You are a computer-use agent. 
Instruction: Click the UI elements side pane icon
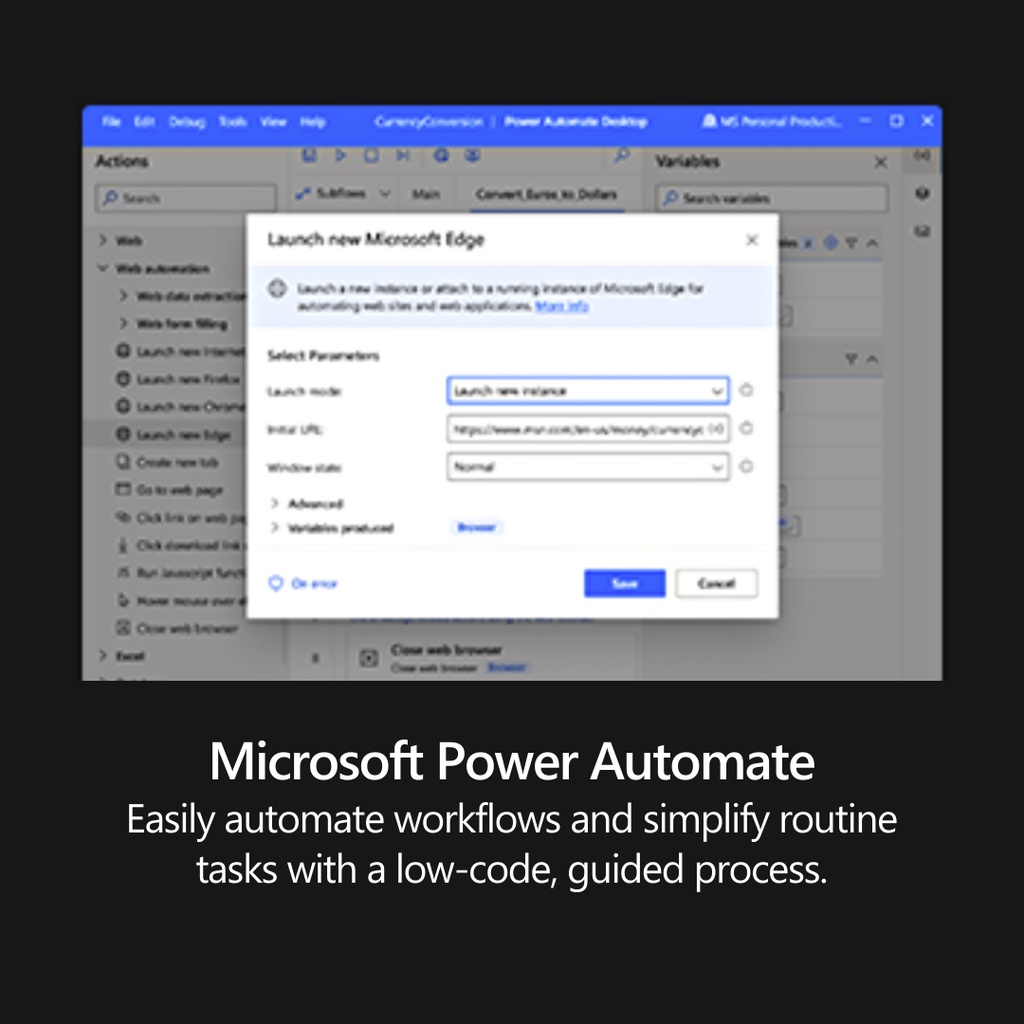point(921,193)
